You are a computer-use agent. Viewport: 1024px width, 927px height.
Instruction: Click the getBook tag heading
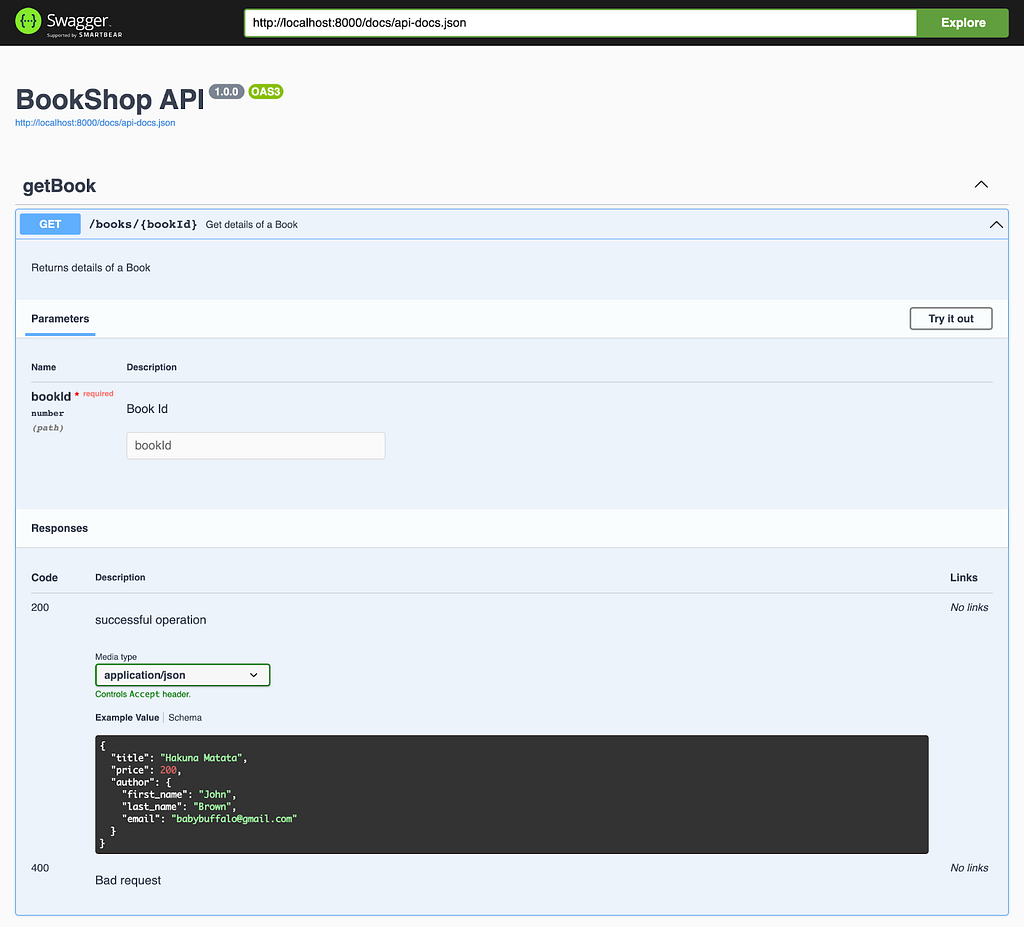[59, 186]
